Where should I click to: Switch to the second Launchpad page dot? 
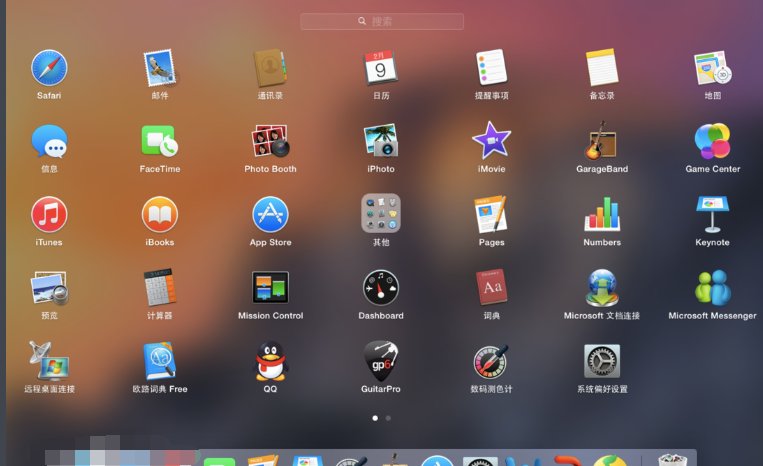point(388,418)
